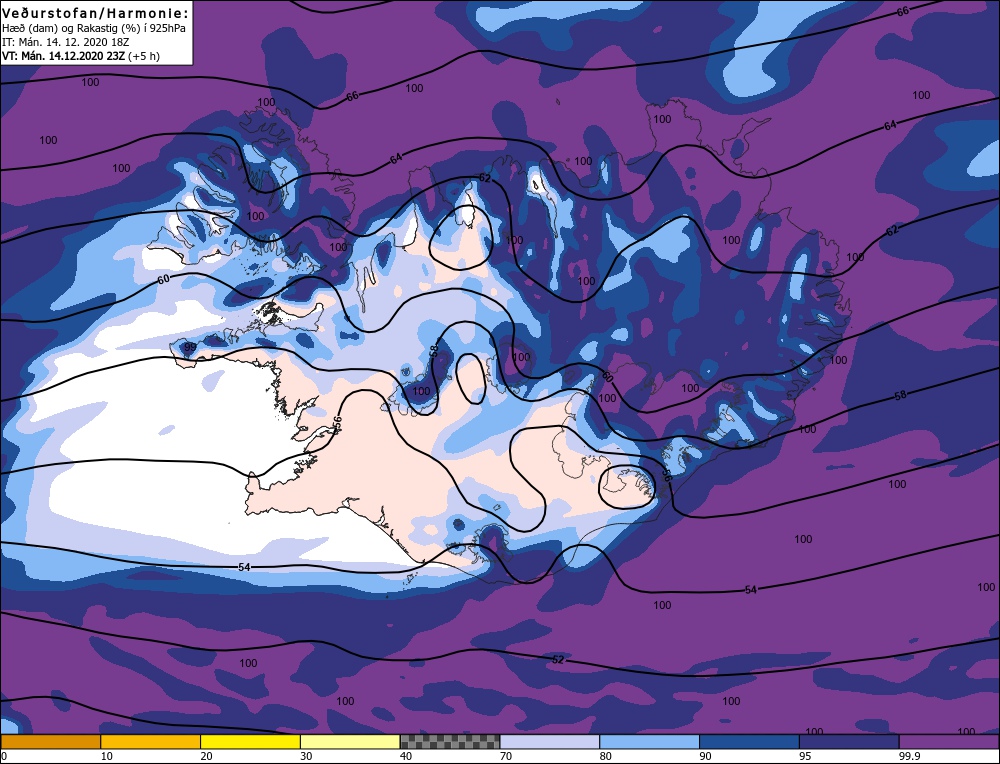Click the '10' legend scale label
This screenshot has width=1000, height=764.
tap(107, 756)
